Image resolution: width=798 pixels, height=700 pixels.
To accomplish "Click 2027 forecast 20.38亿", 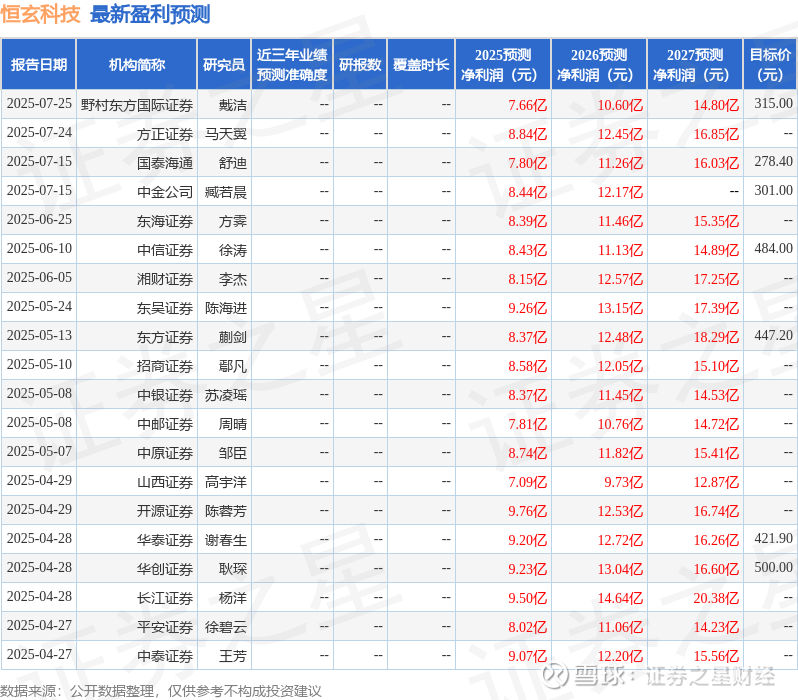I will point(717,599).
